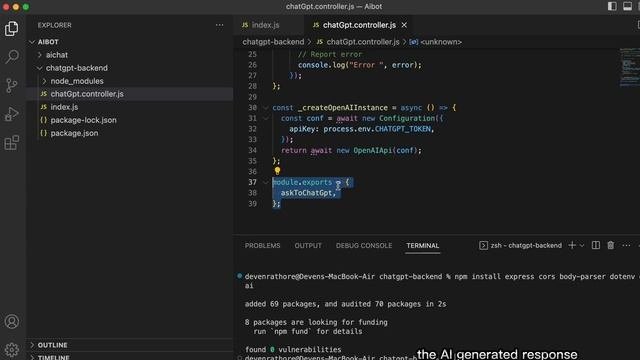640x360 pixels.
Task: Click CHATGPT_TOKEN in line 32
Action: click(402, 129)
